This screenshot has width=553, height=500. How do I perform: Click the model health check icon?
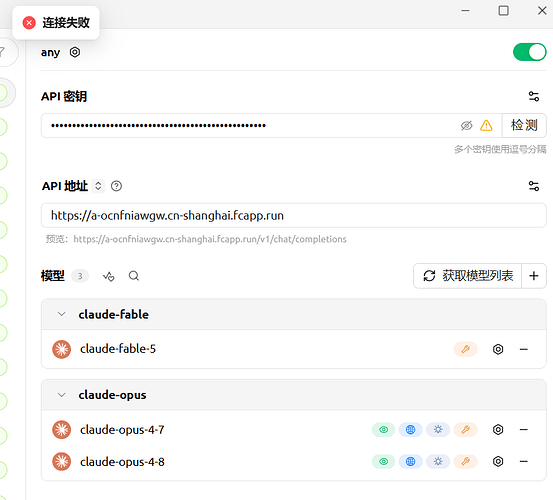point(108,276)
